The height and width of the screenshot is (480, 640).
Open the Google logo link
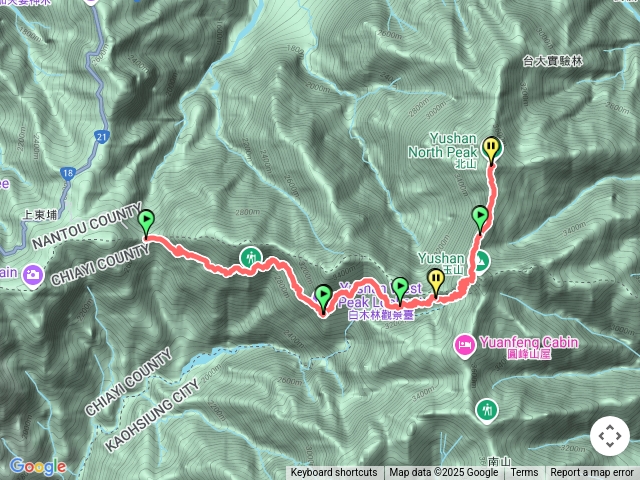[x=38, y=466]
